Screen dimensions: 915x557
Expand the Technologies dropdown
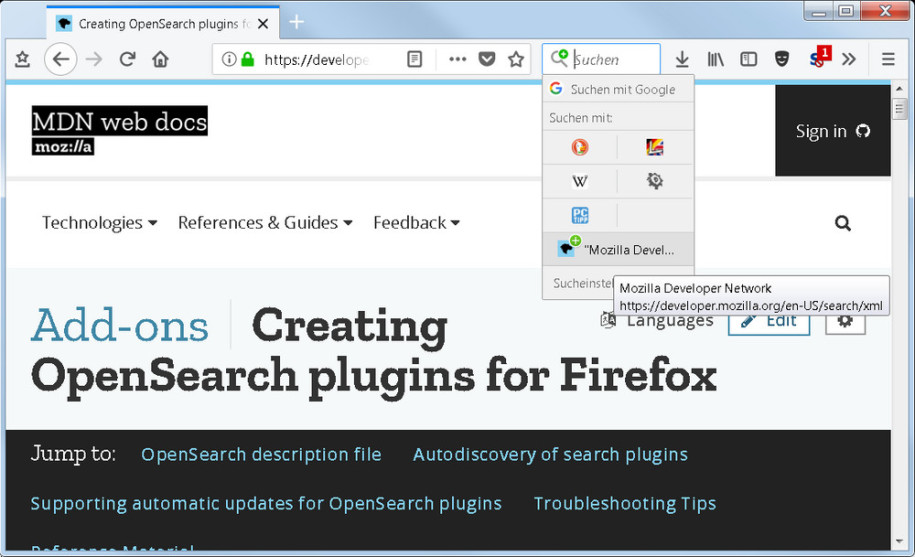coord(99,222)
